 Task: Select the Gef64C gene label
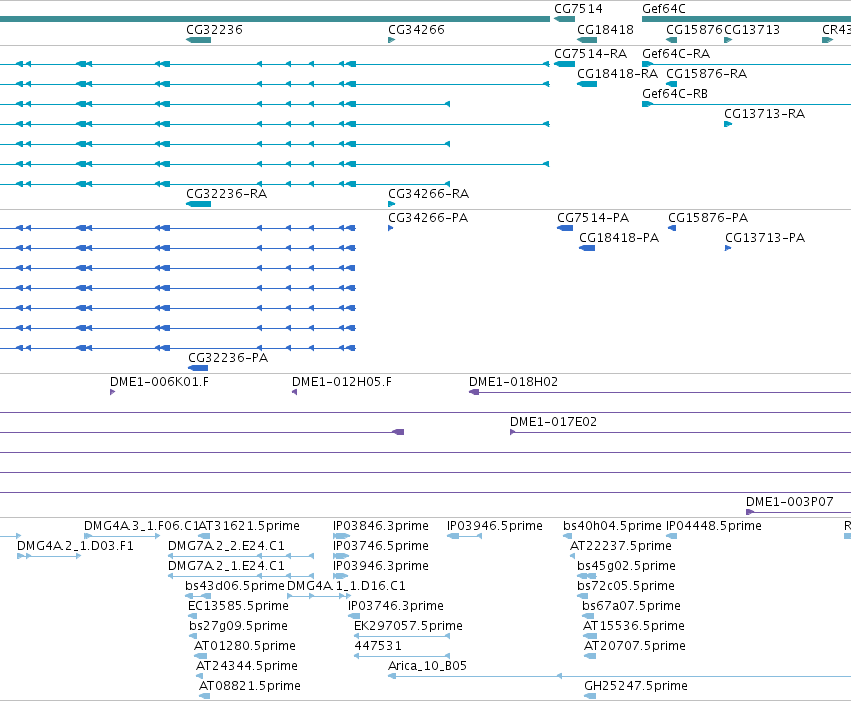click(664, 9)
